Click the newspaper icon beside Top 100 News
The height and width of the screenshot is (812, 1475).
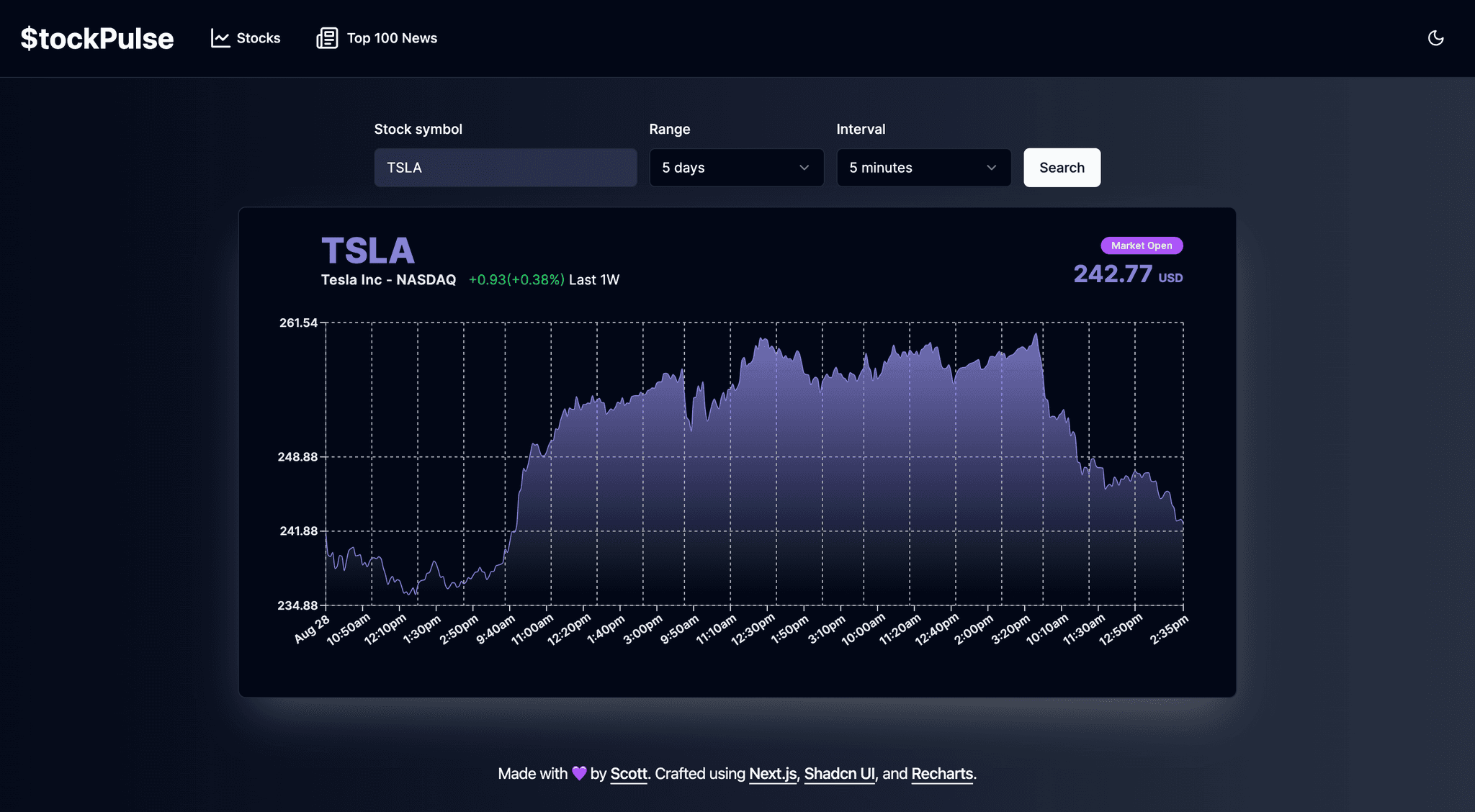click(326, 37)
